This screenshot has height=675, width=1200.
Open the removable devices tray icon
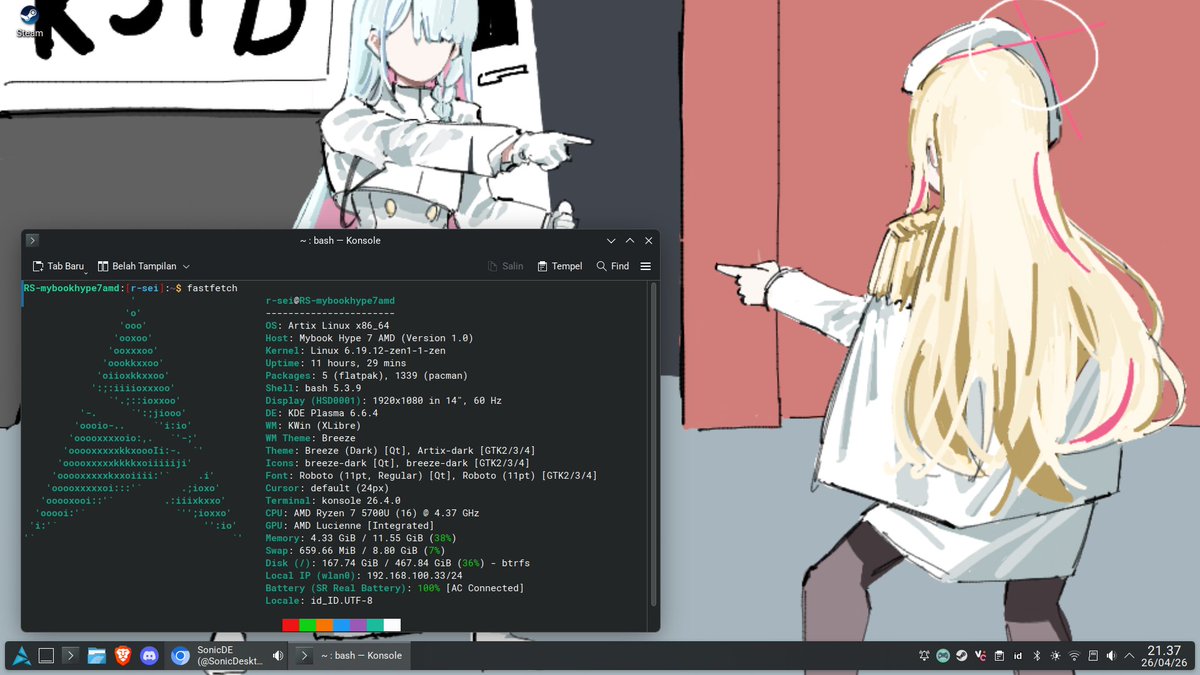coord(1092,656)
